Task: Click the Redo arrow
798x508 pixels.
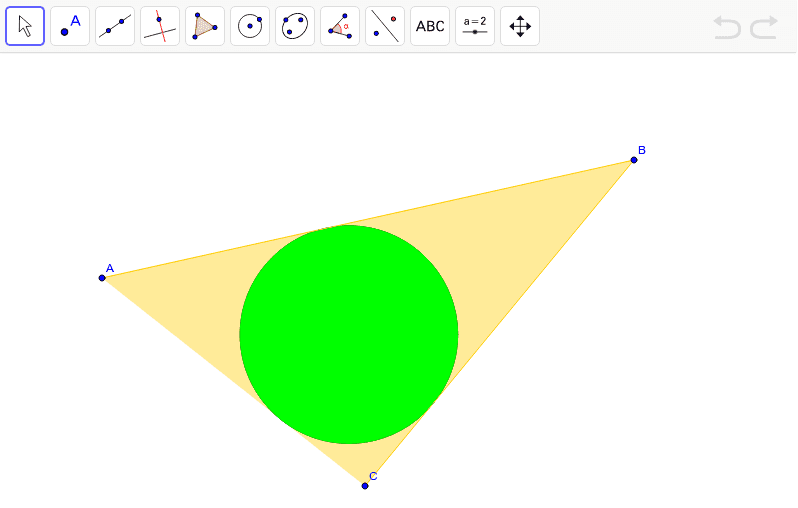Action: [x=764, y=27]
